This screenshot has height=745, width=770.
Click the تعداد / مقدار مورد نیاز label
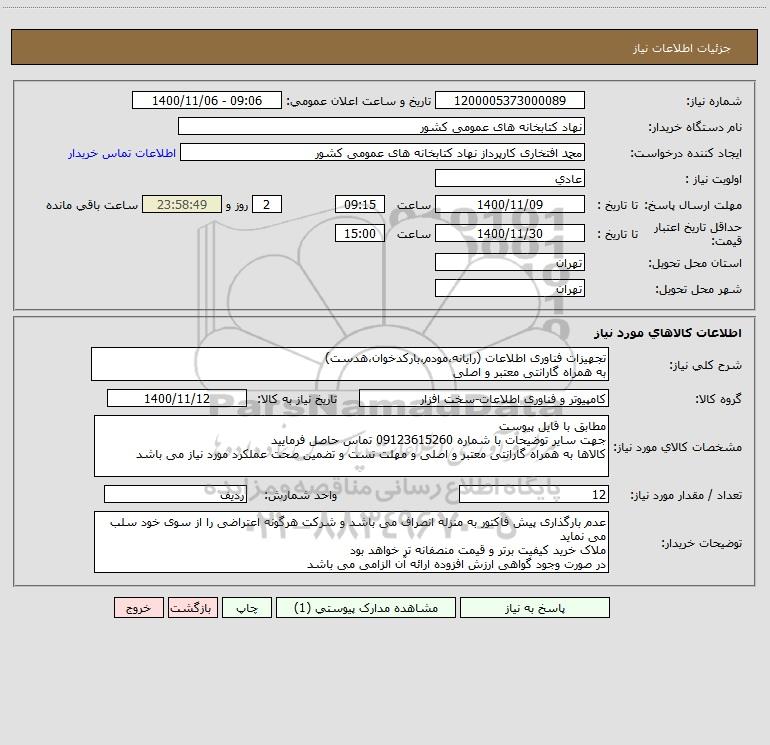pyautogui.click(x=686, y=495)
